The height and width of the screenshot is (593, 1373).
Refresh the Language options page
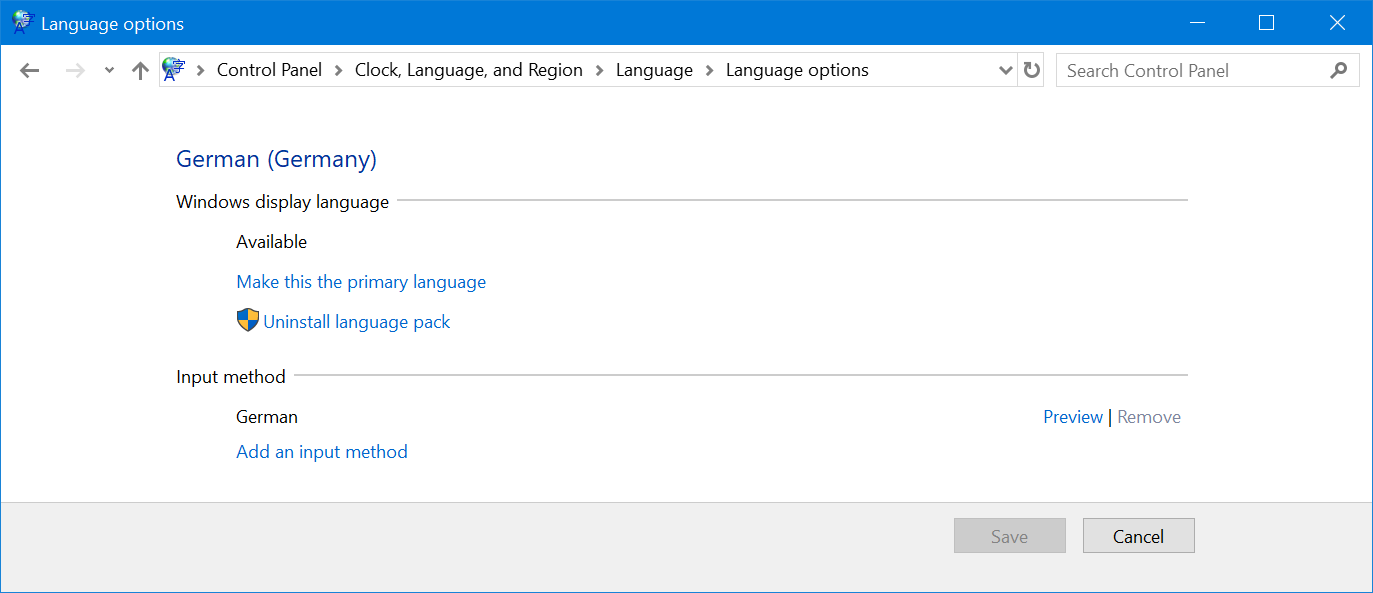[x=1032, y=71]
